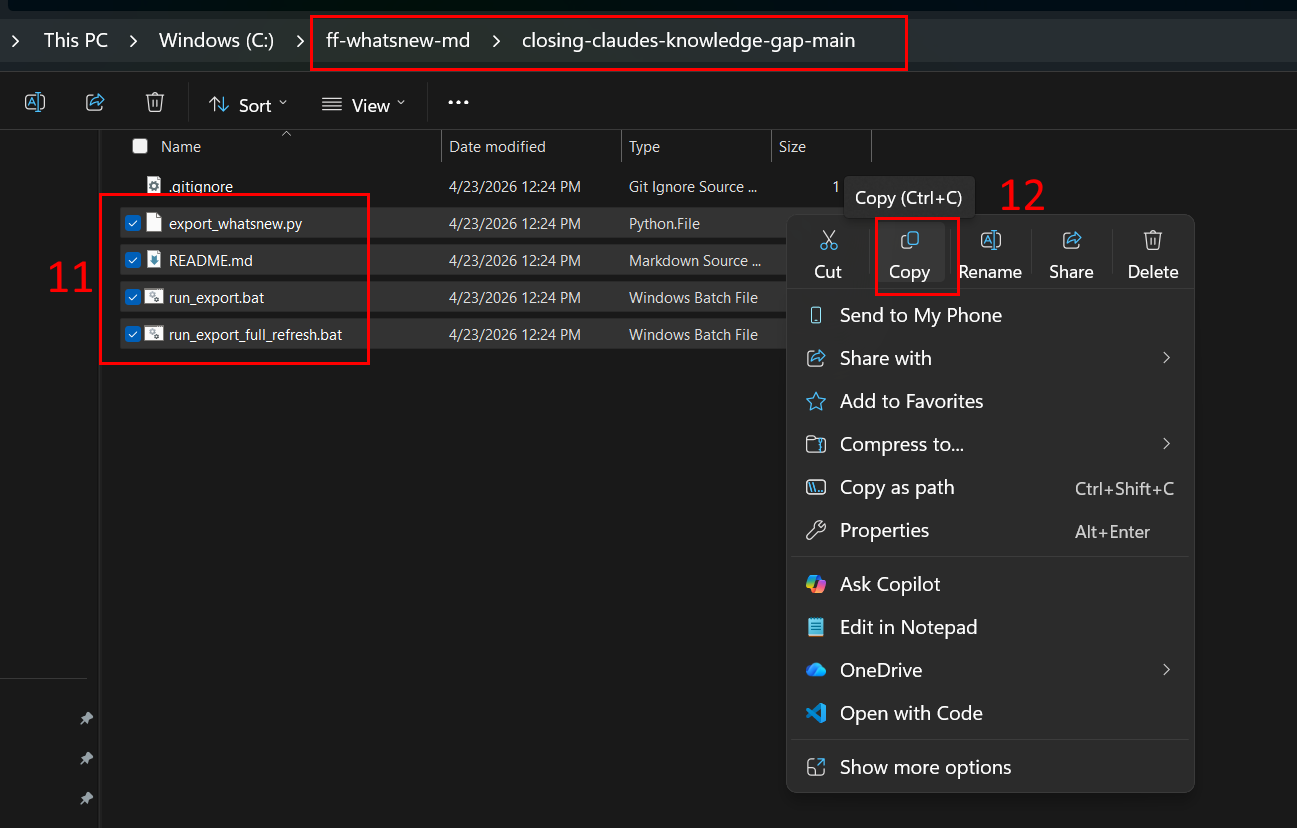Image resolution: width=1297 pixels, height=828 pixels.
Task: Click Cut scissors icon in context menu
Action: pos(828,240)
